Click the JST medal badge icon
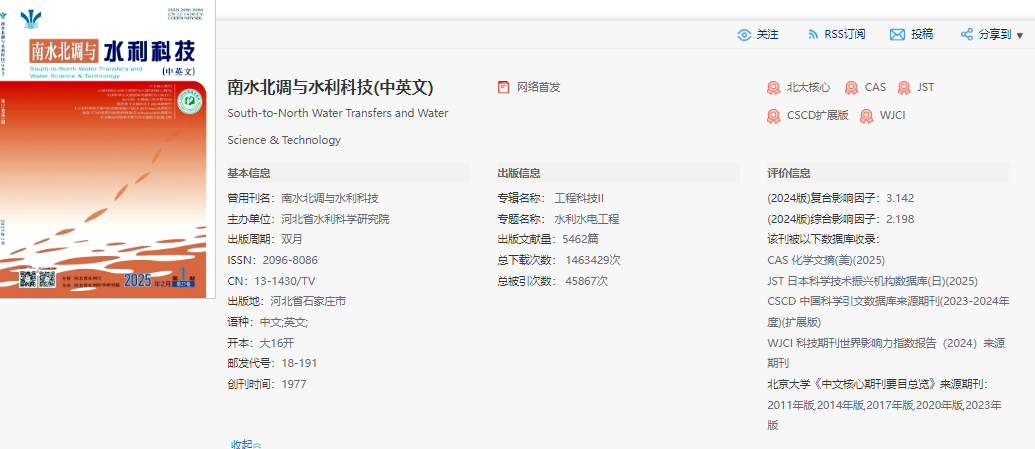1035x449 pixels. pyautogui.click(x=904, y=88)
